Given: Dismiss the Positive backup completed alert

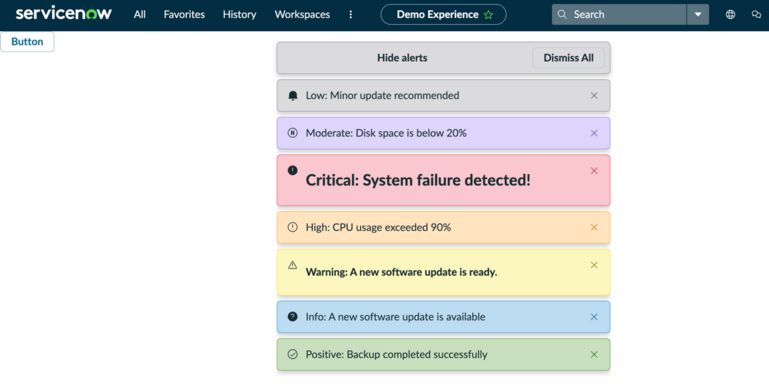Looking at the screenshot, I should coord(594,354).
